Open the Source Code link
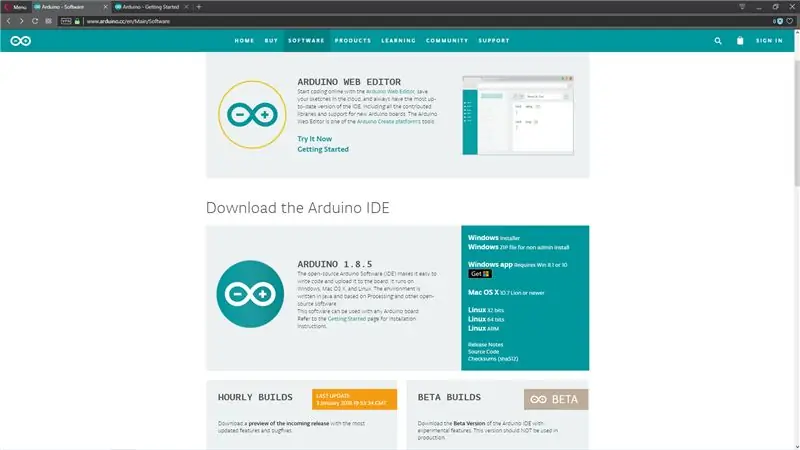The width and height of the screenshot is (800, 450). tap(483, 352)
